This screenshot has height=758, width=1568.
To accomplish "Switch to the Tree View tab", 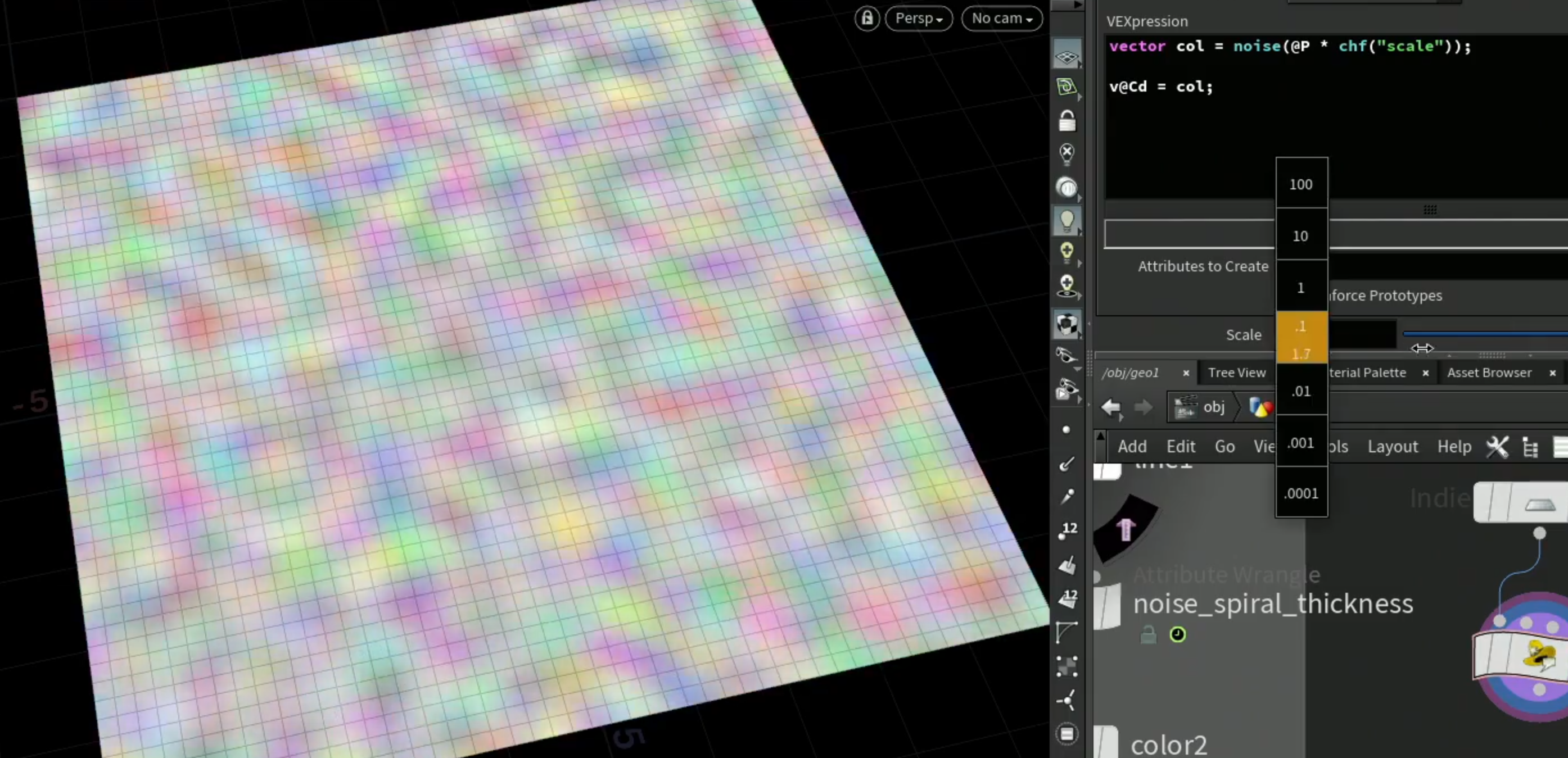I will [1236, 373].
